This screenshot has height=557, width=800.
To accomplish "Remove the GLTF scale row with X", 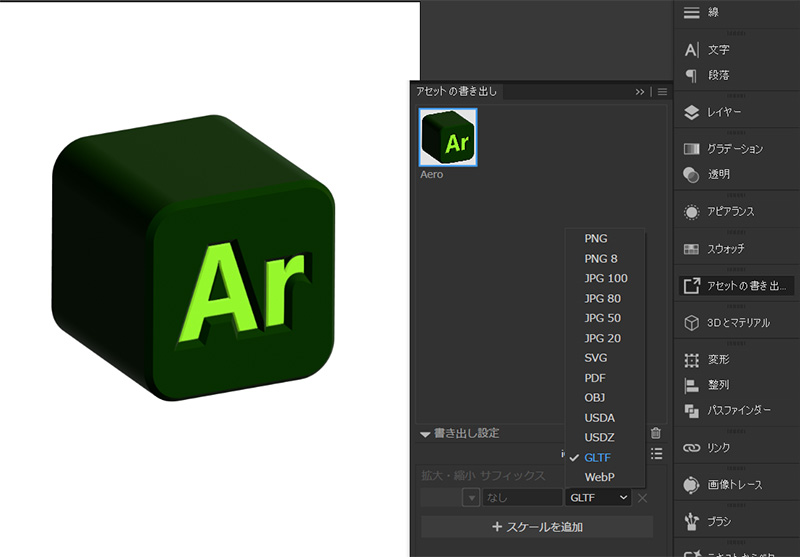I will 642,498.
